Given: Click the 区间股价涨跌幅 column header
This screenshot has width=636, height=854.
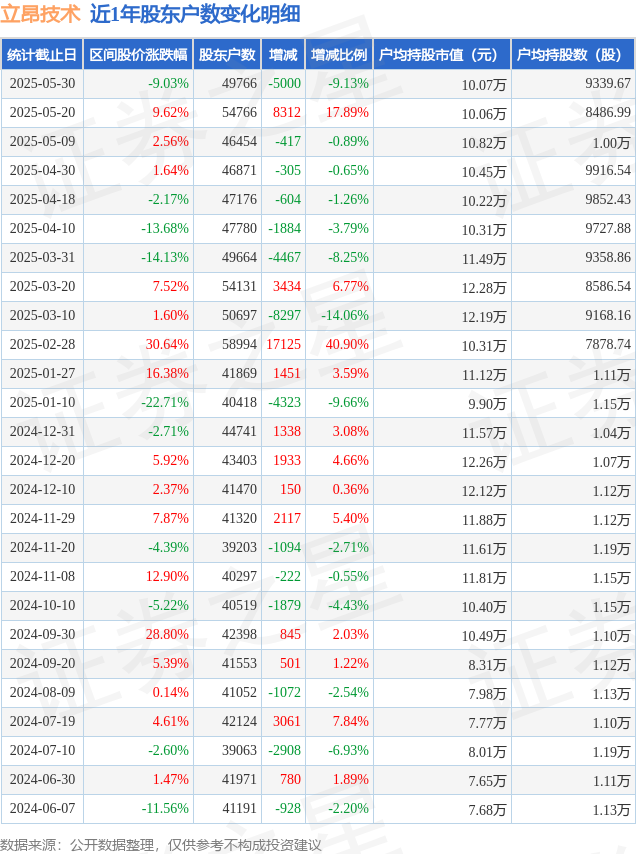Looking at the screenshot, I should tap(138, 54).
